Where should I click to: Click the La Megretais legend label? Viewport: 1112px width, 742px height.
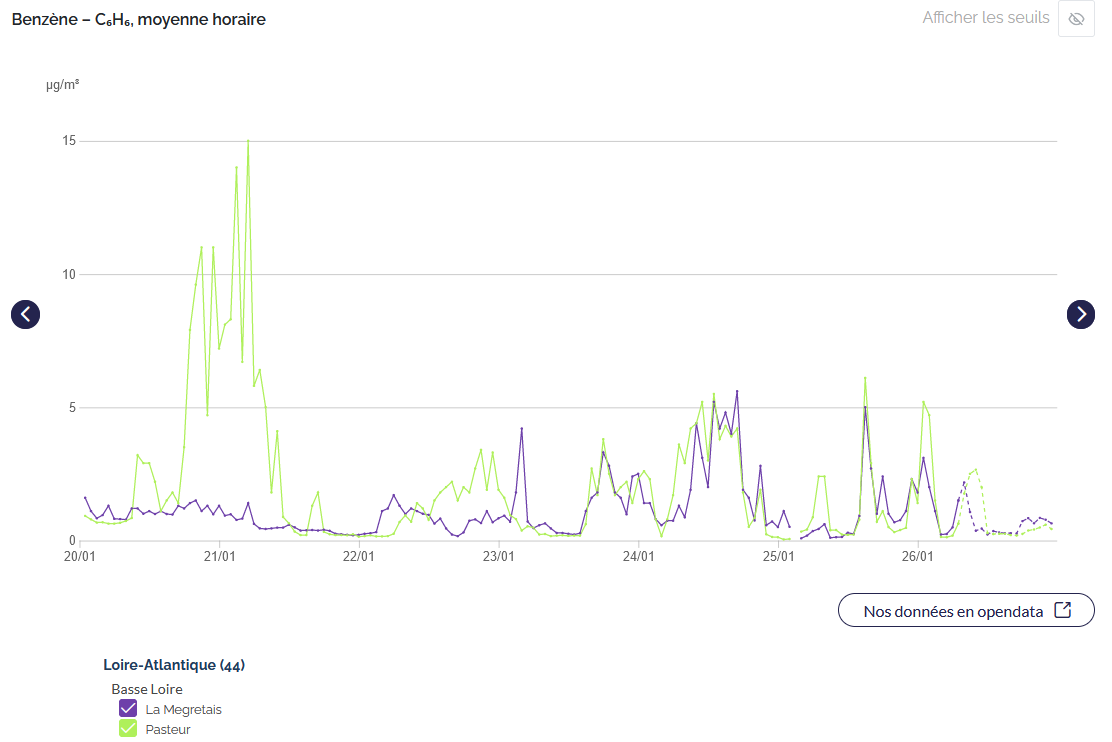point(184,709)
